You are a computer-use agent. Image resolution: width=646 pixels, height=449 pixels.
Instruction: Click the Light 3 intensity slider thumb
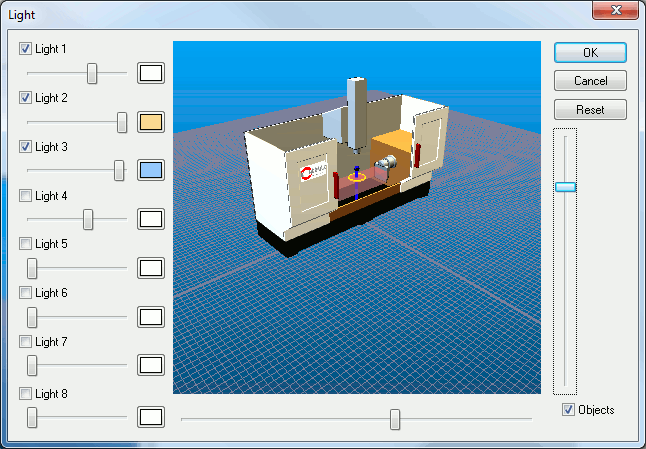click(119, 171)
